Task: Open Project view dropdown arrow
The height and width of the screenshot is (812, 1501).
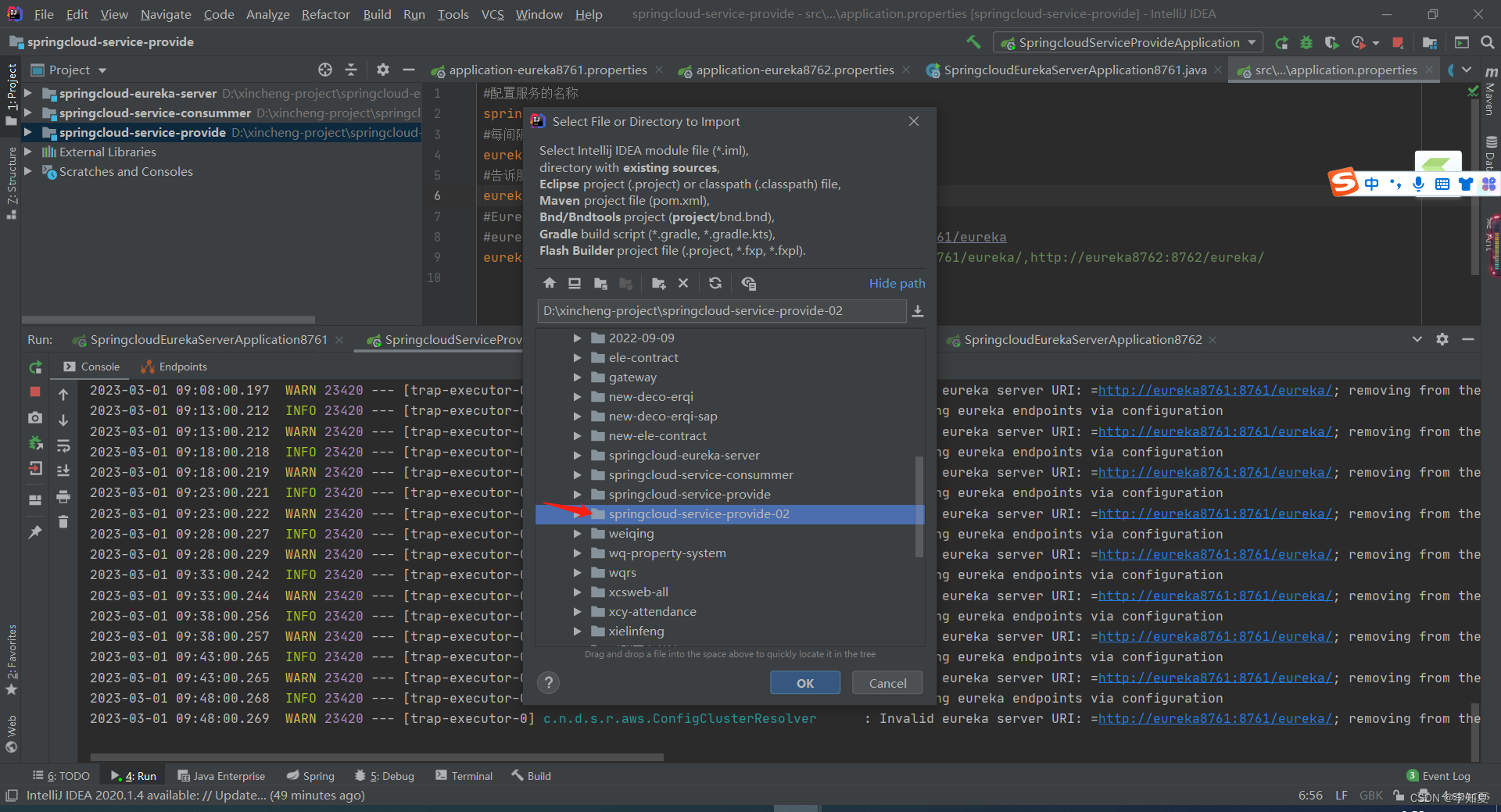Action: point(102,70)
